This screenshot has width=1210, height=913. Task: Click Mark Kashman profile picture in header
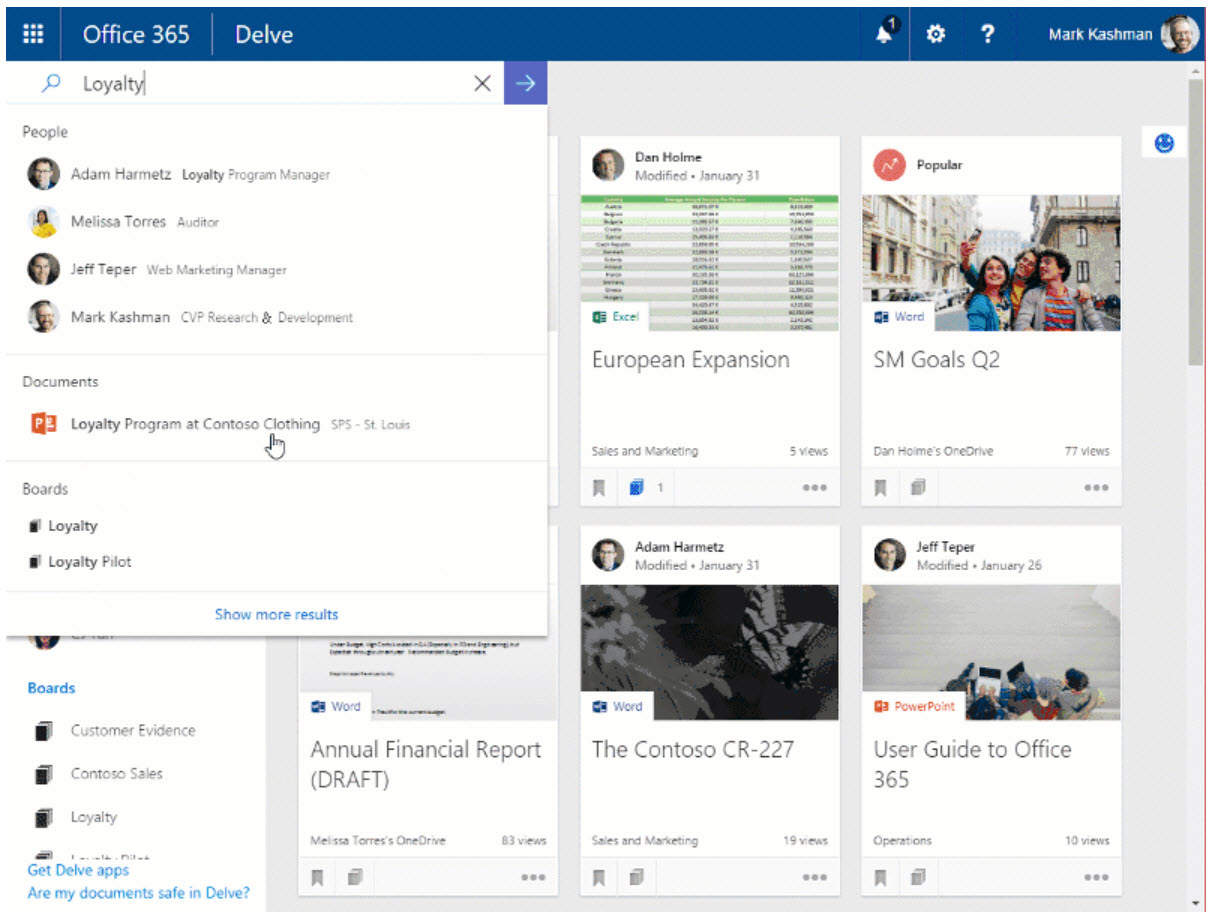pyautogui.click(x=1180, y=34)
